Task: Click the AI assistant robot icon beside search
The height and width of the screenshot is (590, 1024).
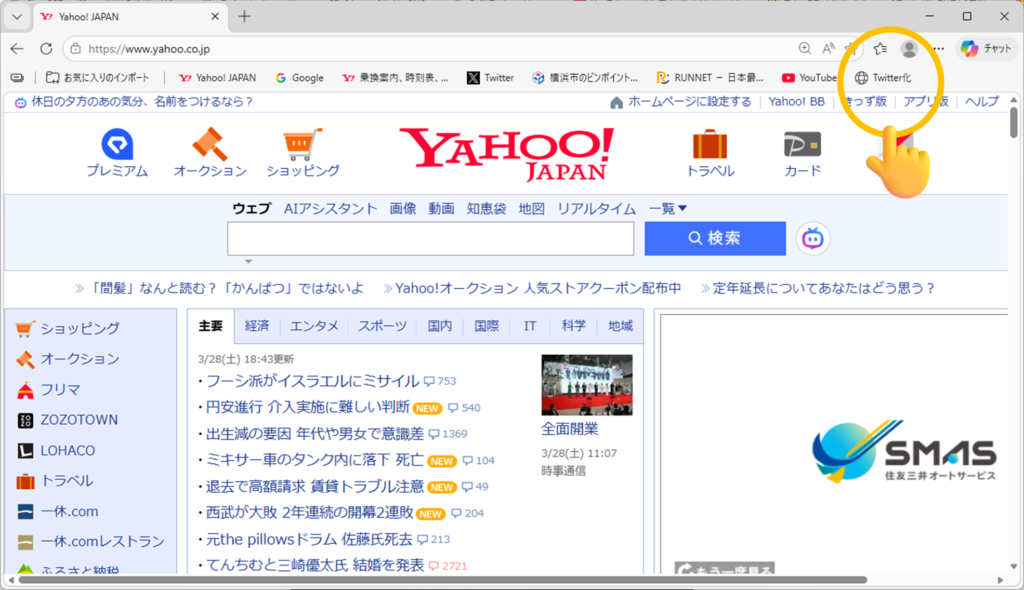Action: coord(813,238)
